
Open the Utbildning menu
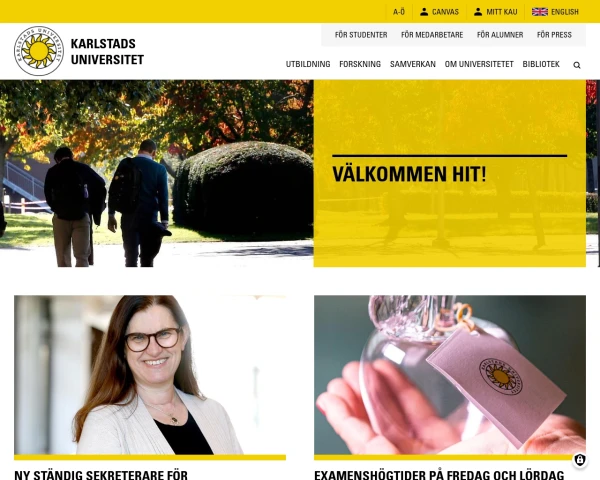coord(308,64)
